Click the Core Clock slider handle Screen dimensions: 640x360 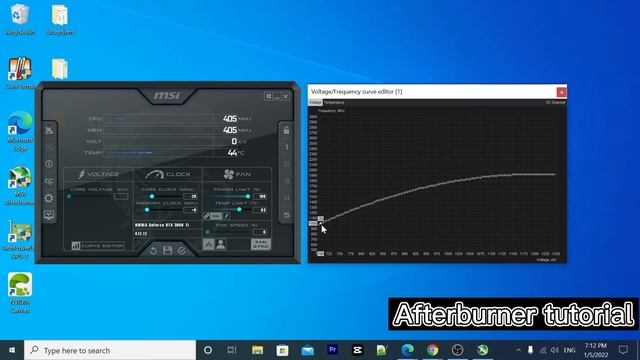pos(152,196)
